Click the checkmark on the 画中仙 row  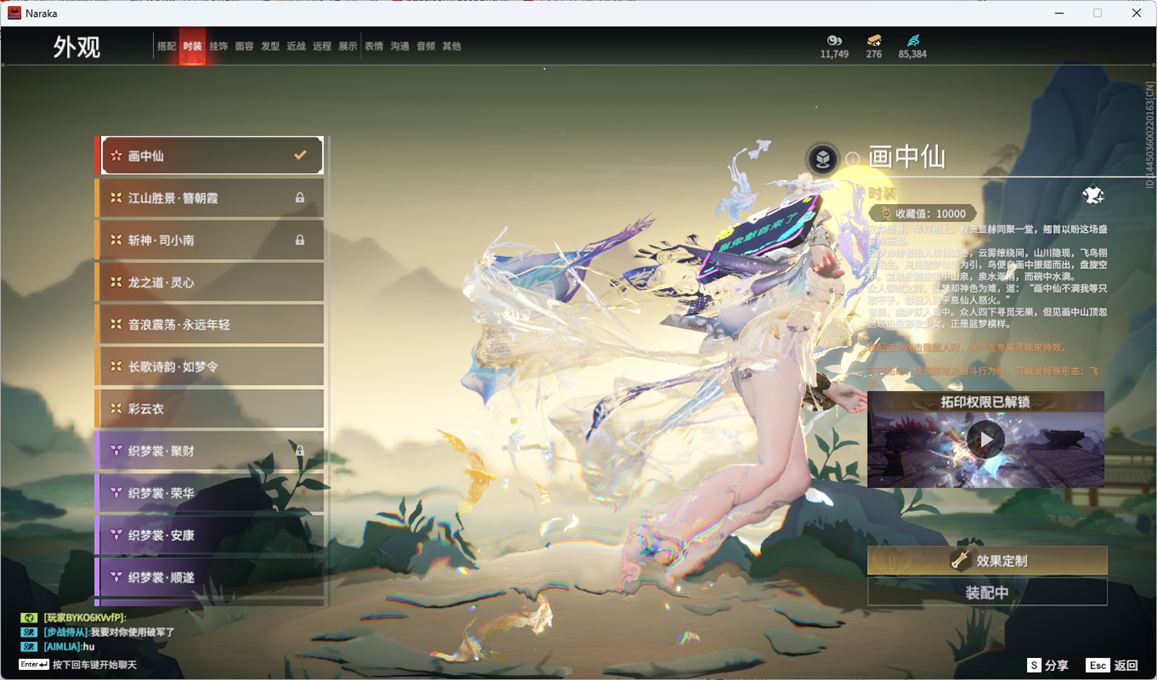click(x=300, y=155)
